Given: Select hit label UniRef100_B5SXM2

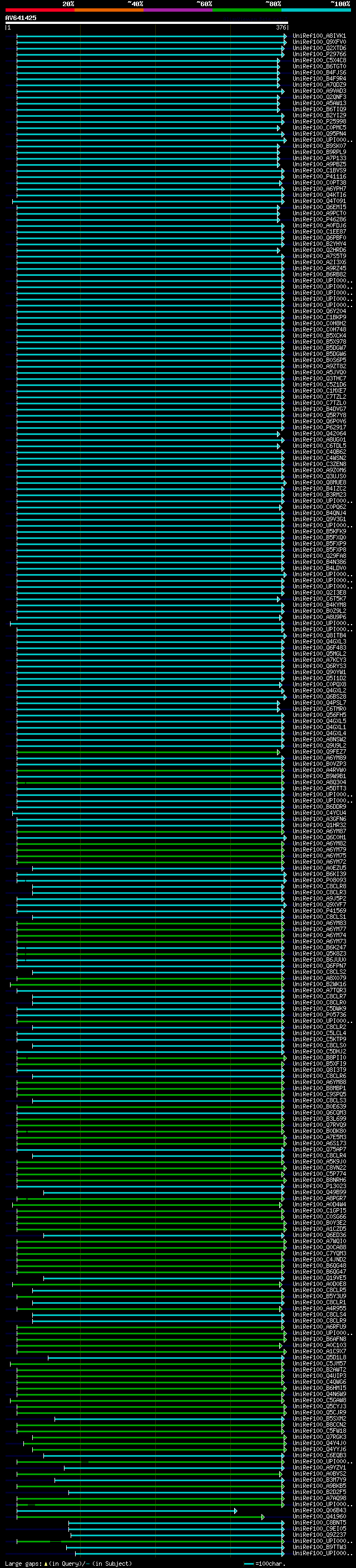Looking at the screenshot, I should [319, 1419].
